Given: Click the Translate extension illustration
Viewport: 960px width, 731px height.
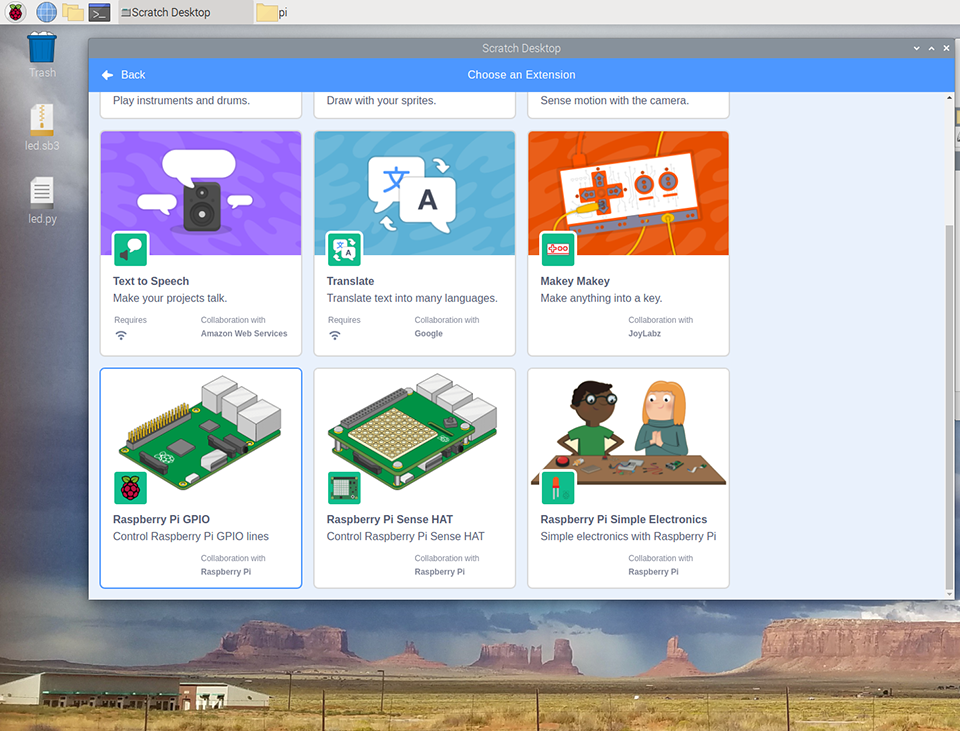Looking at the screenshot, I should (414, 193).
